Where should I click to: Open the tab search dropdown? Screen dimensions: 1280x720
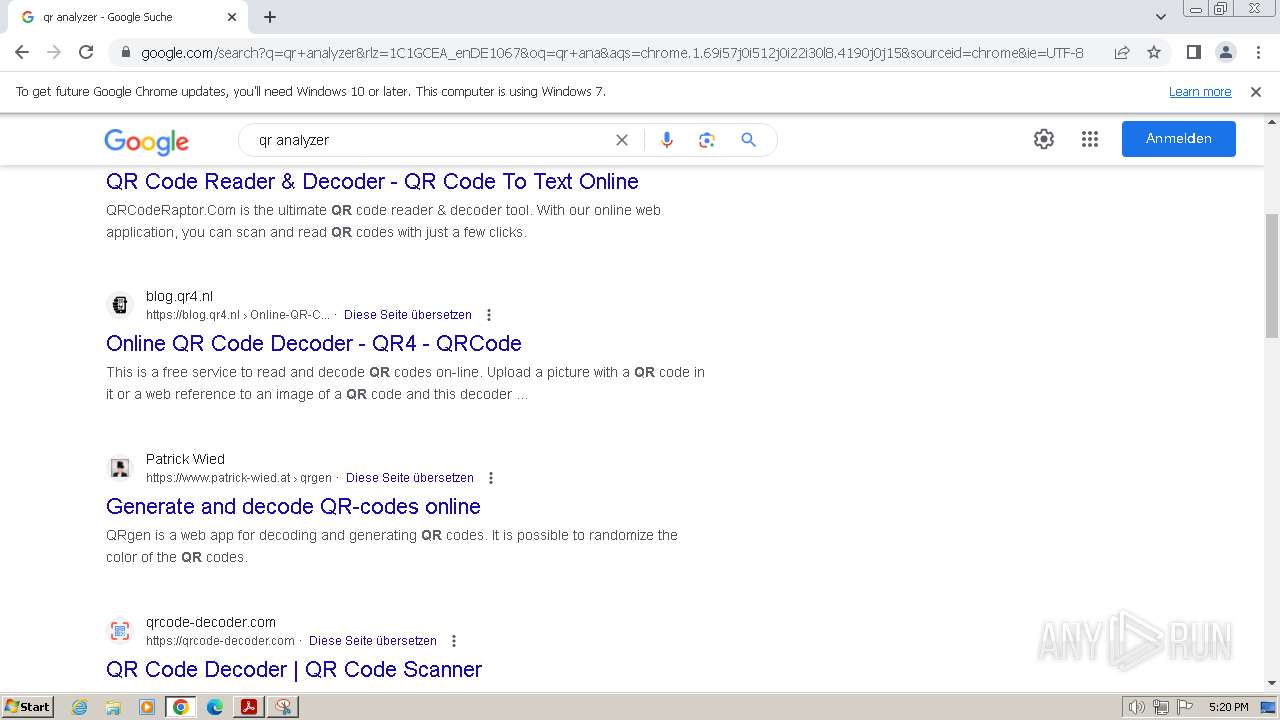click(x=1161, y=17)
